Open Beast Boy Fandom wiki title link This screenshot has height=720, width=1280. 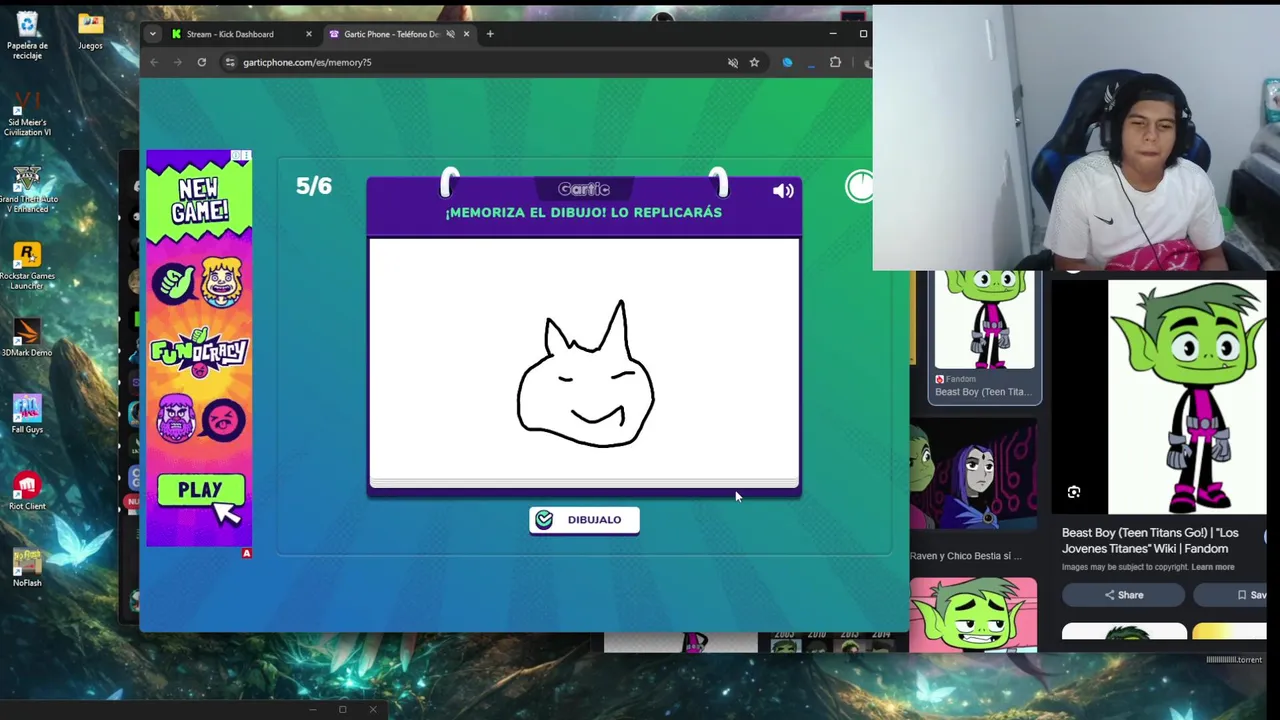coord(1150,540)
